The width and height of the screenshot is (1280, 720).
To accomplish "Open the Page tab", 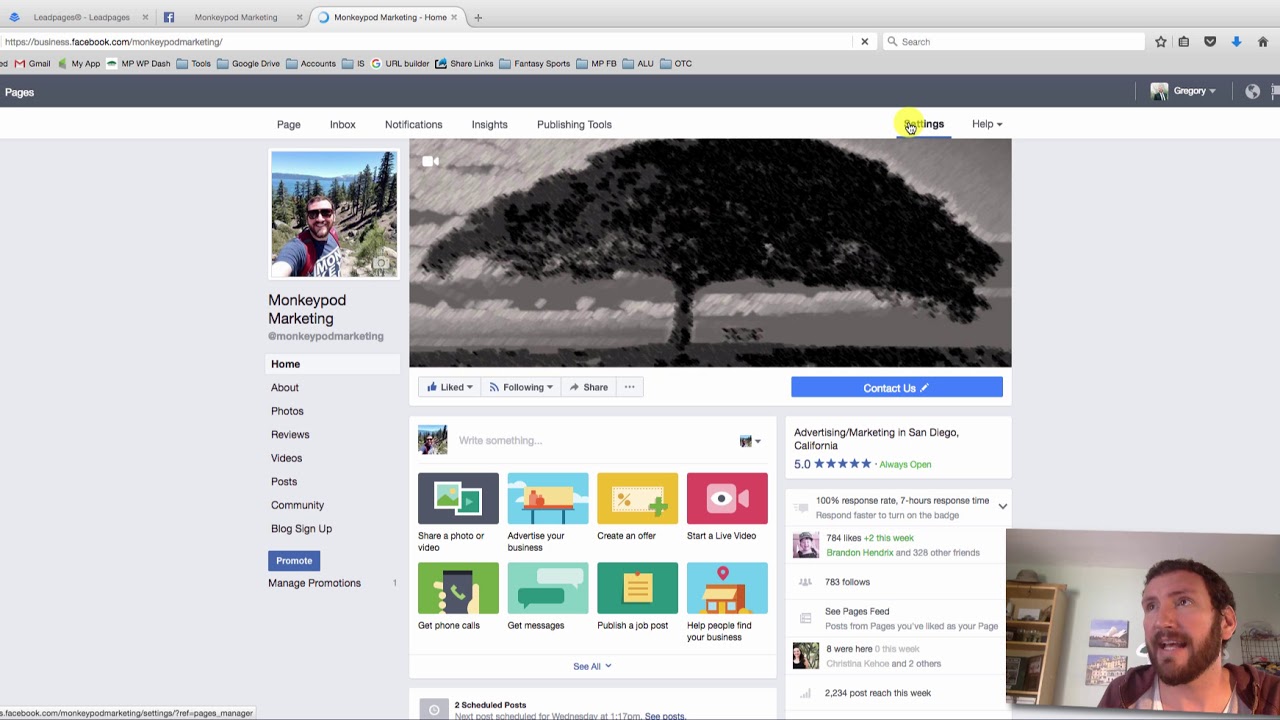I will [x=288, y=125].
